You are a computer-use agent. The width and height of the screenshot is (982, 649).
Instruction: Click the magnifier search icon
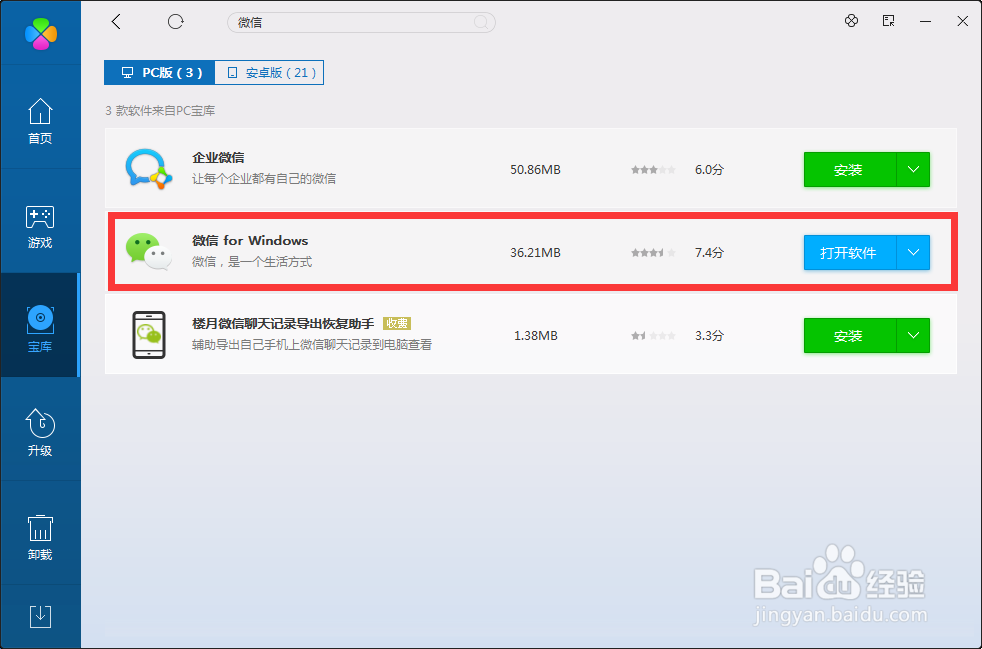(481, 23)
